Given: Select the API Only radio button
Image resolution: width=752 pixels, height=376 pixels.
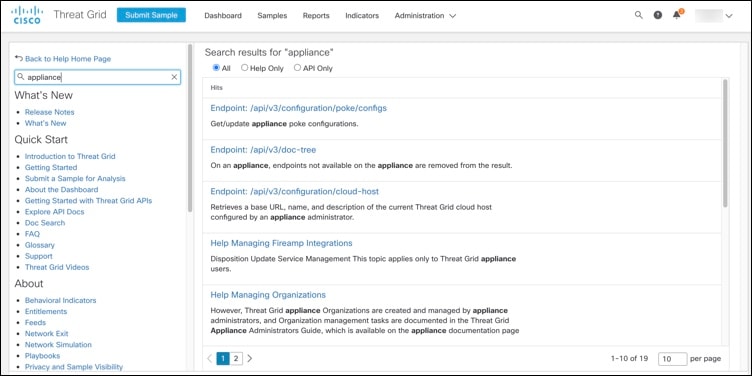Looking at the screenshot, I should 297,68.
